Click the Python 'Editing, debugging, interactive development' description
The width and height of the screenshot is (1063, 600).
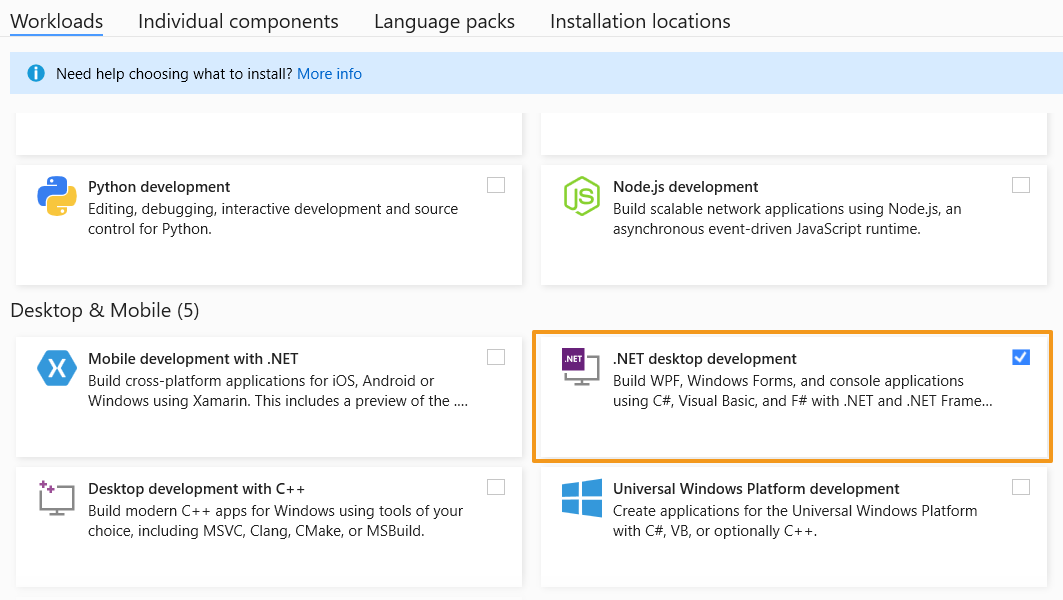point(273,219)
